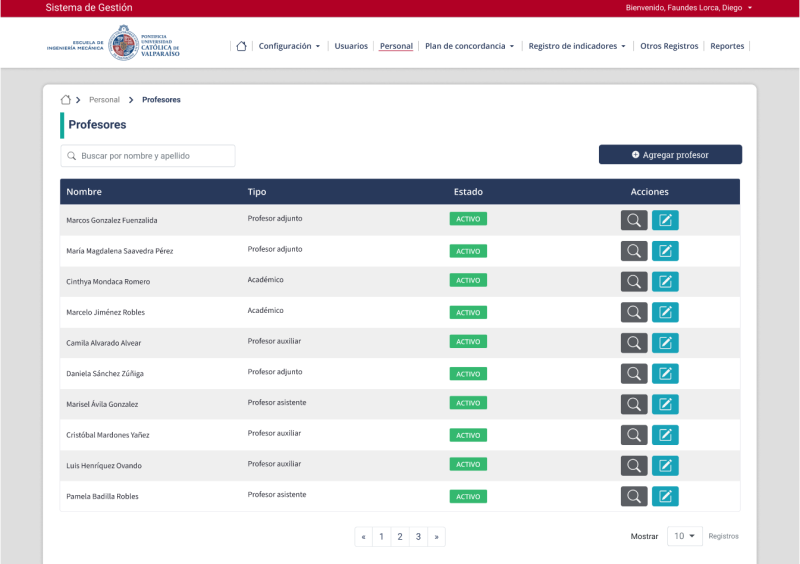Image resolution: width=800 pixels, height=564 pixels.
Task: Click Académico type in Cinthya Mondaca row
Action: [265, 280]
